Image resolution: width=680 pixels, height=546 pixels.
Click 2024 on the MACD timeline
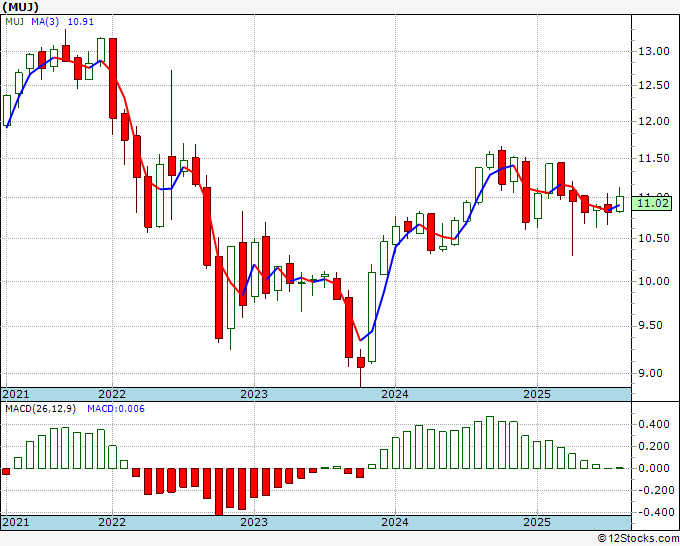tap(395, 522)
